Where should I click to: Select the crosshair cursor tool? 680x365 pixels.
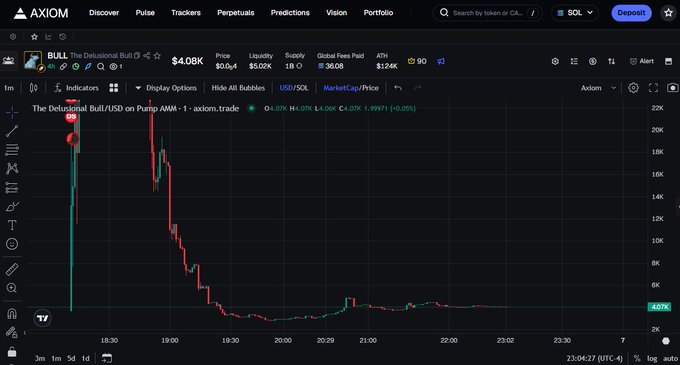[x=12, y=112]
